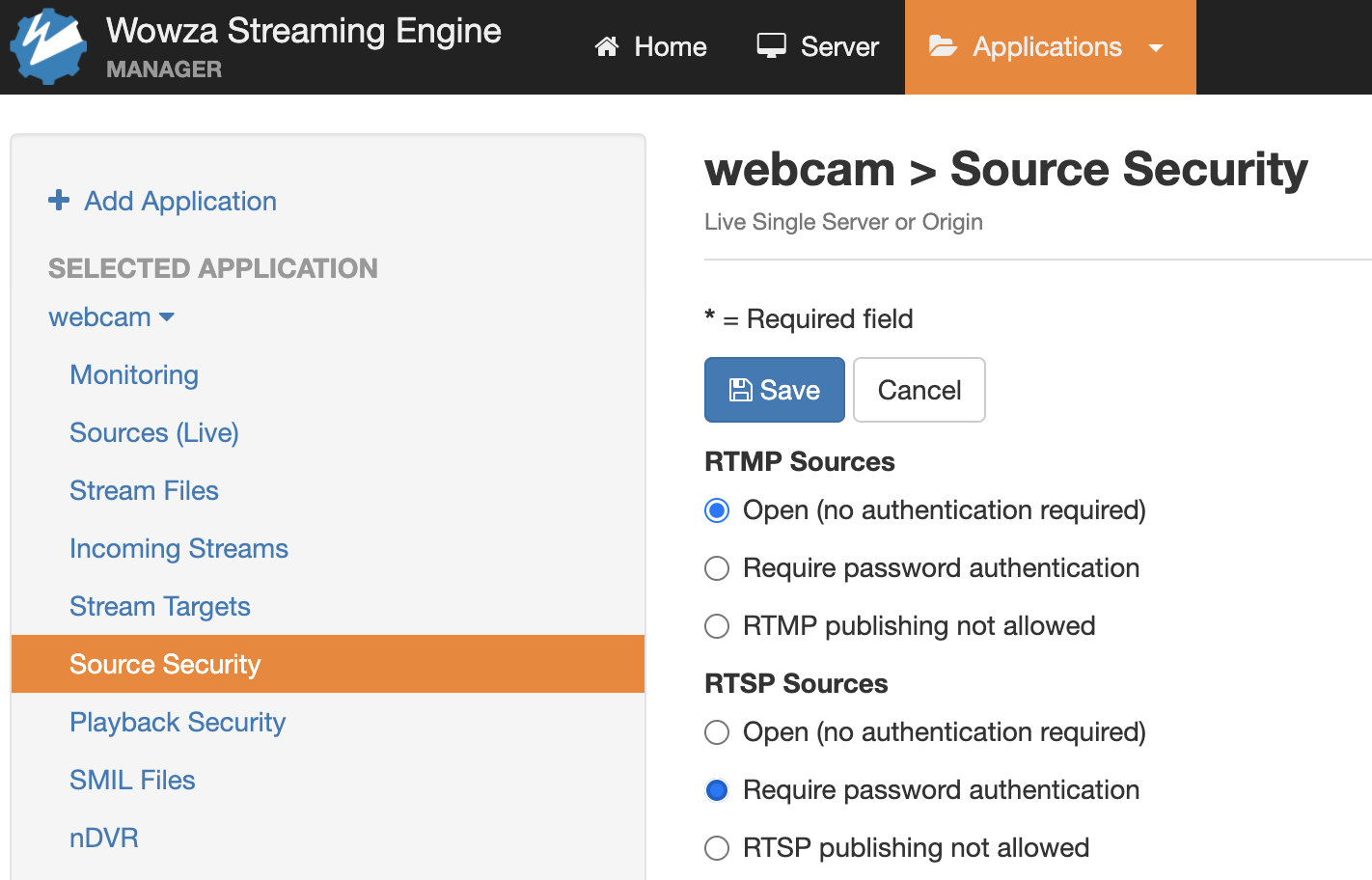Click the Wowza gear logo icon
Screen dimensions: 1372x880
pos(48,46)
